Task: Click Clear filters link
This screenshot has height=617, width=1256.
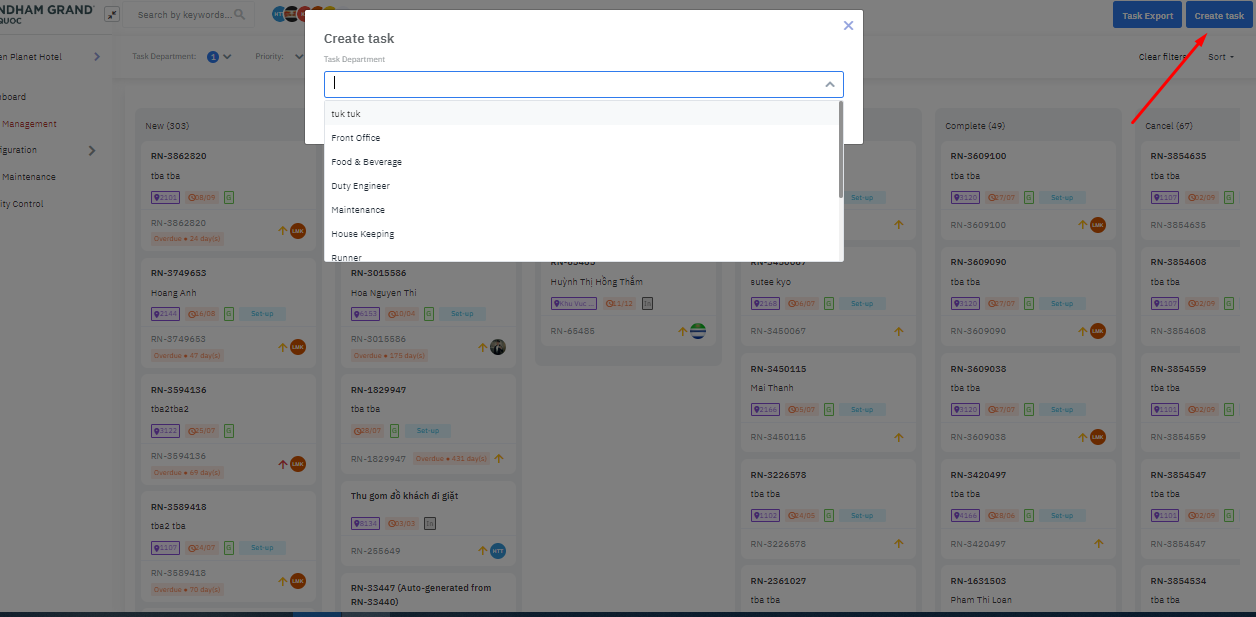Action: coord(1162,57)
